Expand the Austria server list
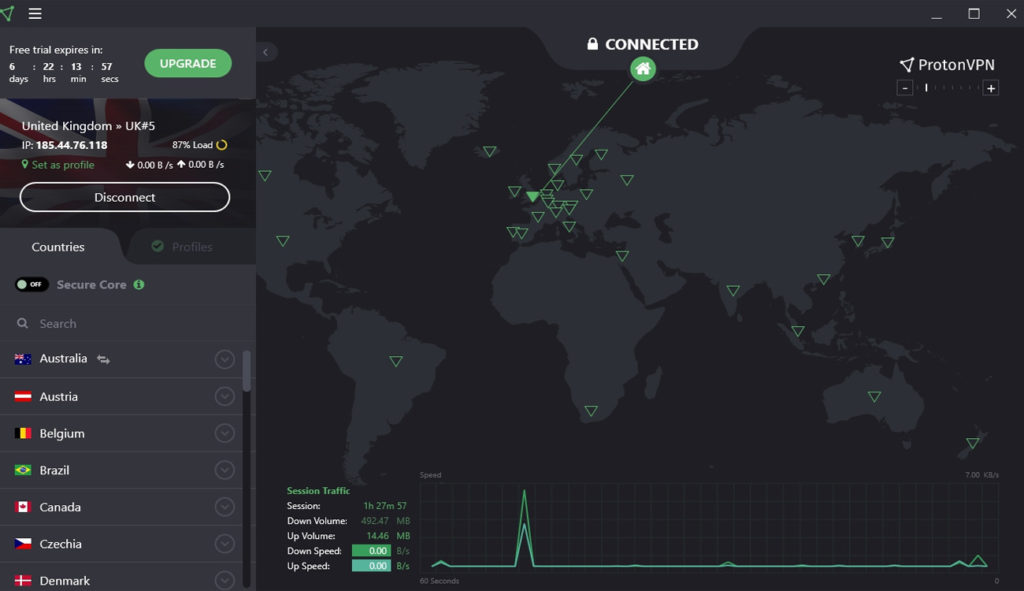This screenshot has height=591, width=1024. 224,396
